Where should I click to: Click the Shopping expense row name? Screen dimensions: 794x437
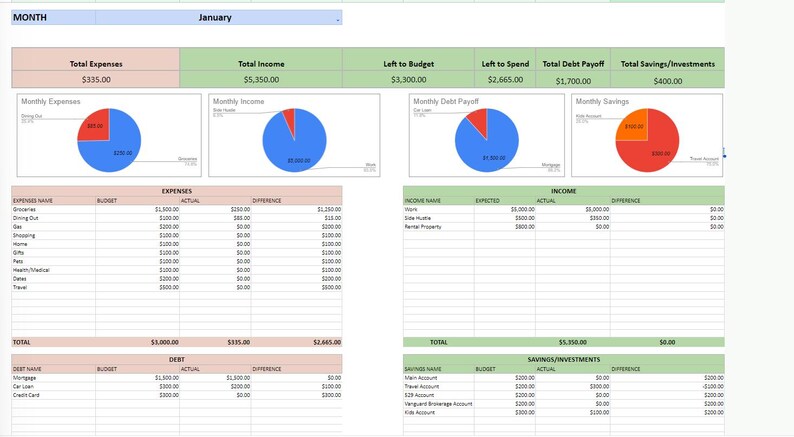click(53, 235)
